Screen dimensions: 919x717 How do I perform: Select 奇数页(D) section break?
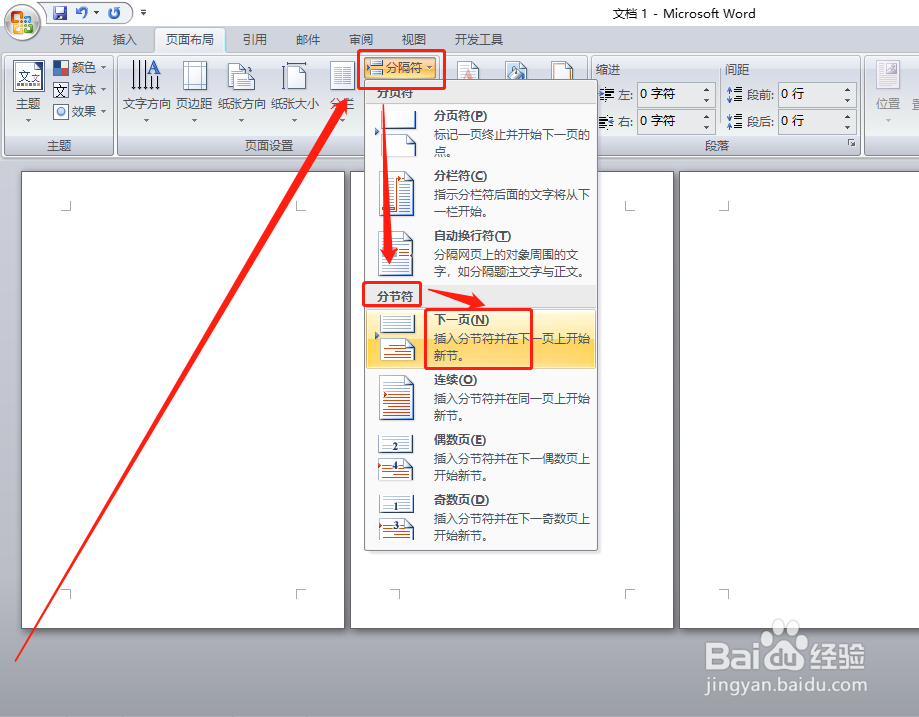481,518
